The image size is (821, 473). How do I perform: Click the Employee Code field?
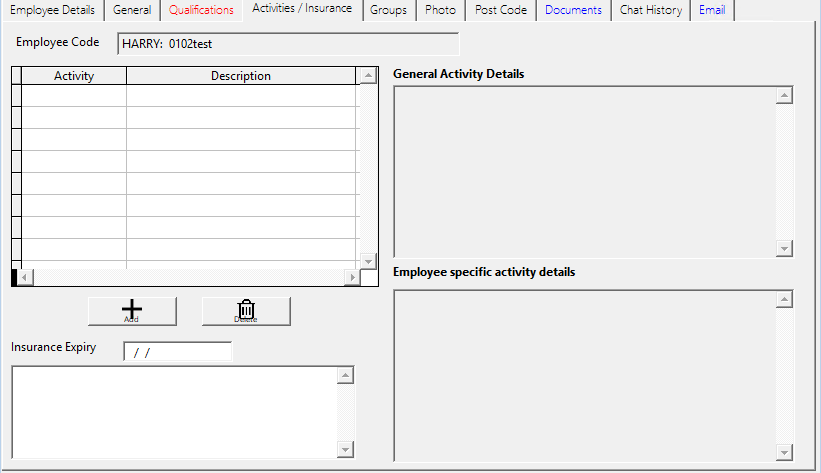click(x=288, y=44)
